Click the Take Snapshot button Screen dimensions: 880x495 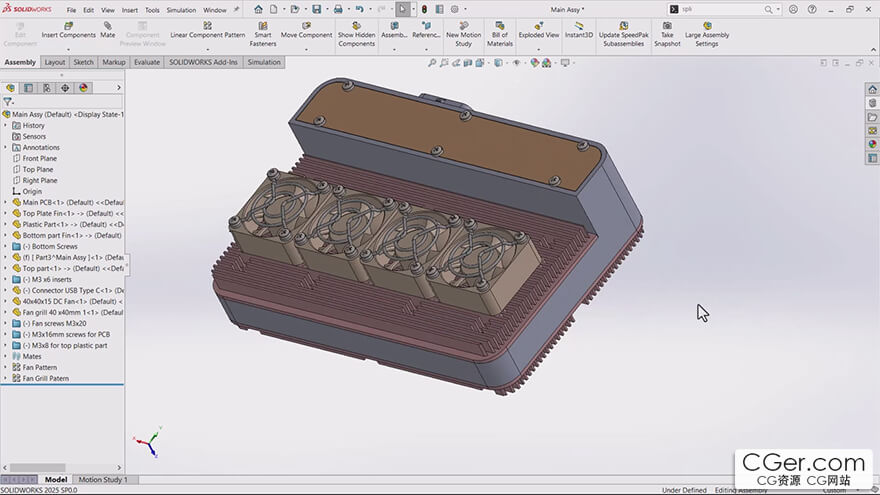[x=667, y=27]
